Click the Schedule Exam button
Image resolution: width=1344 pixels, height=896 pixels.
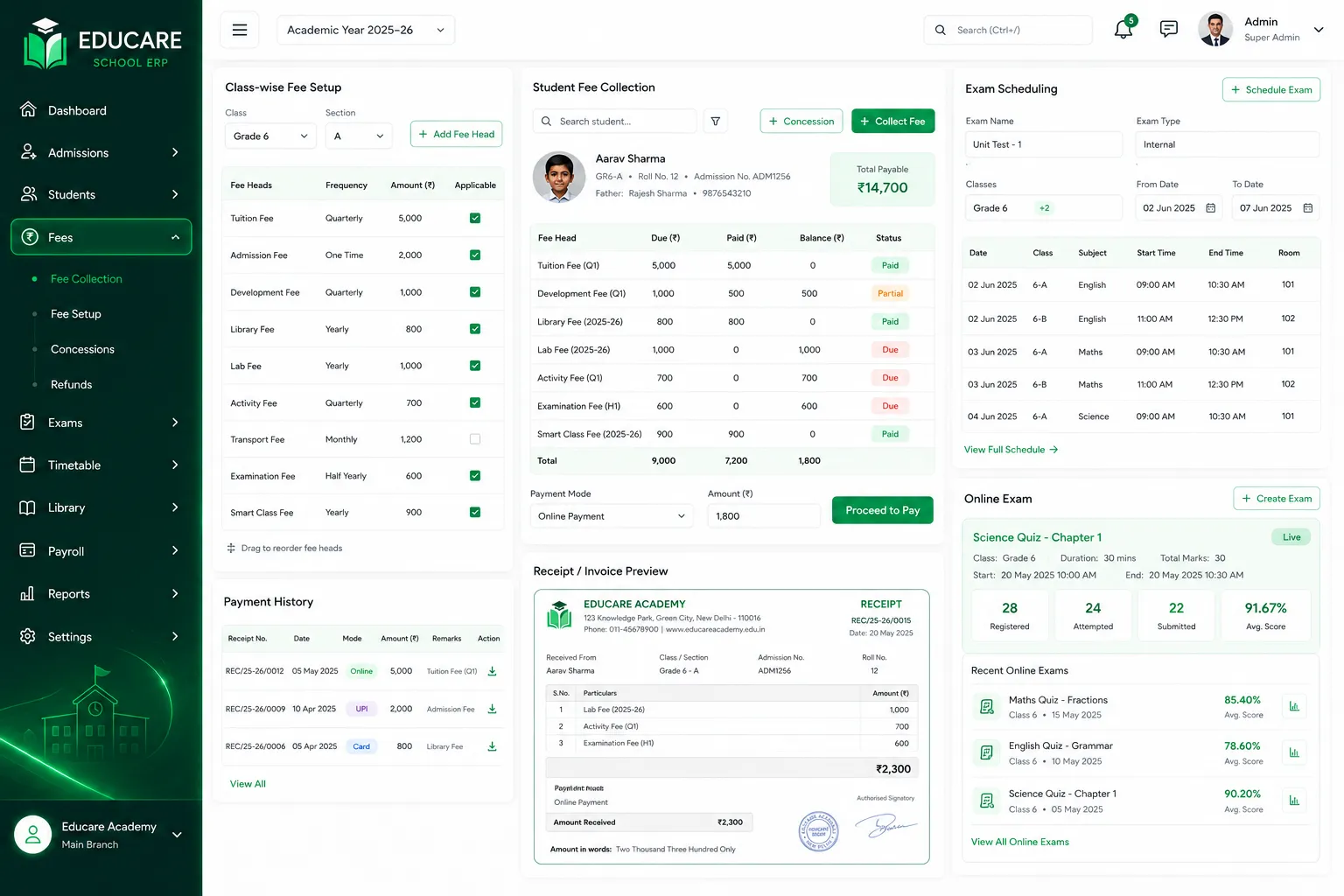pos(1271,89)
